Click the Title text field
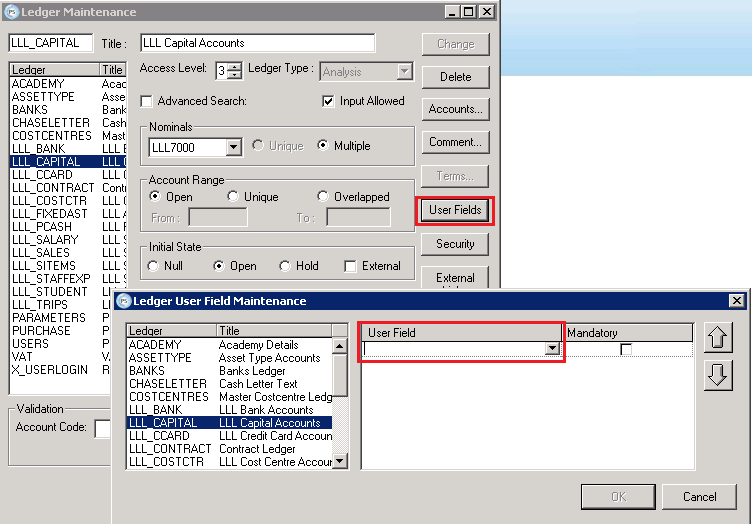This screenshot has height=524, width=752. [x=257, y=43]
